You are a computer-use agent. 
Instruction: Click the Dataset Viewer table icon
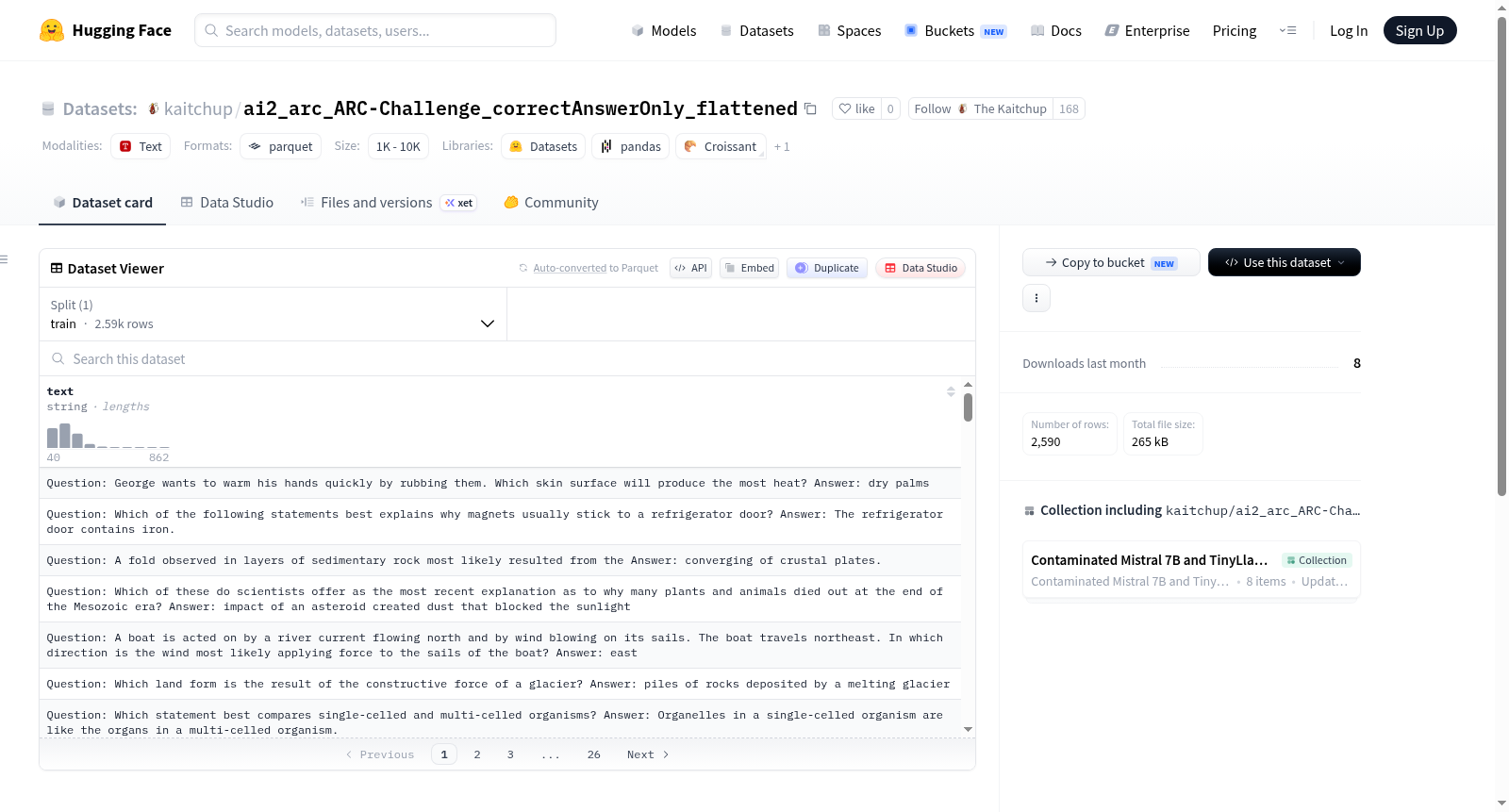(57, 268)
